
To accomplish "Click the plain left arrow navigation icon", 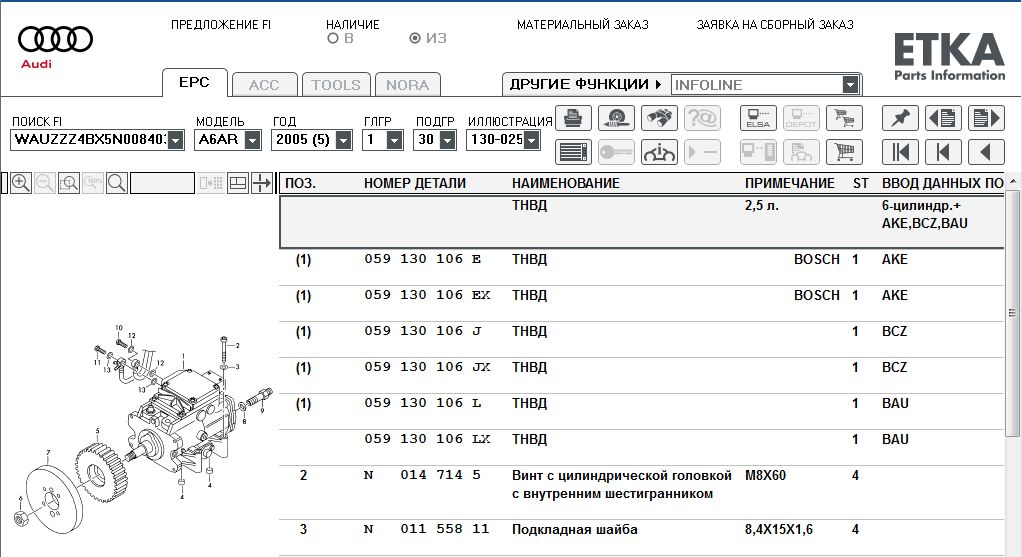I will point(986,152).
